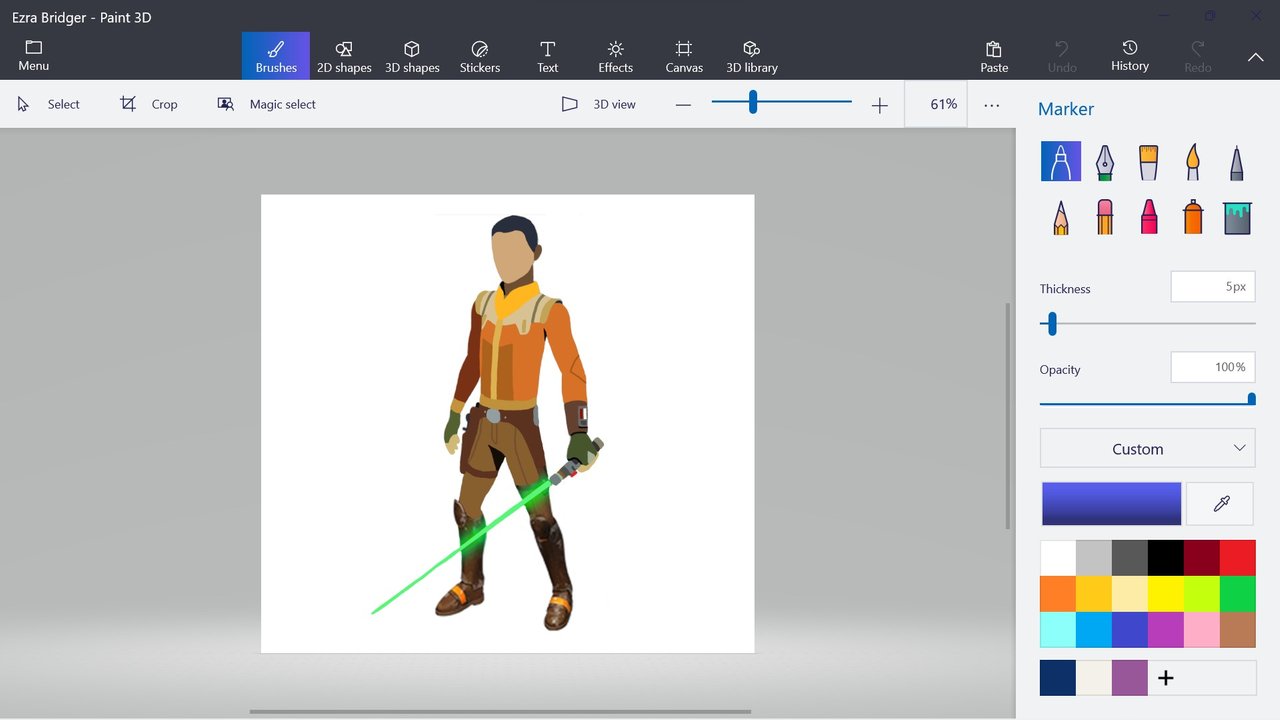Open the more options ellipsis
The height and width of the screenshot is (720, 1280).
[991, 105]
